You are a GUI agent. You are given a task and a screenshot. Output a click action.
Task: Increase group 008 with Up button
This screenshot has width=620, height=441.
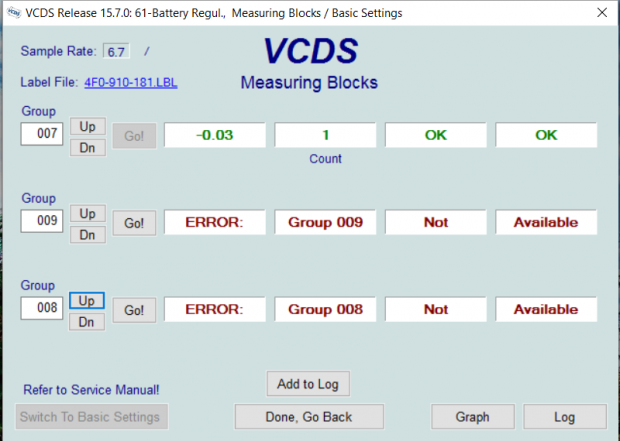[x=87, y=301]
